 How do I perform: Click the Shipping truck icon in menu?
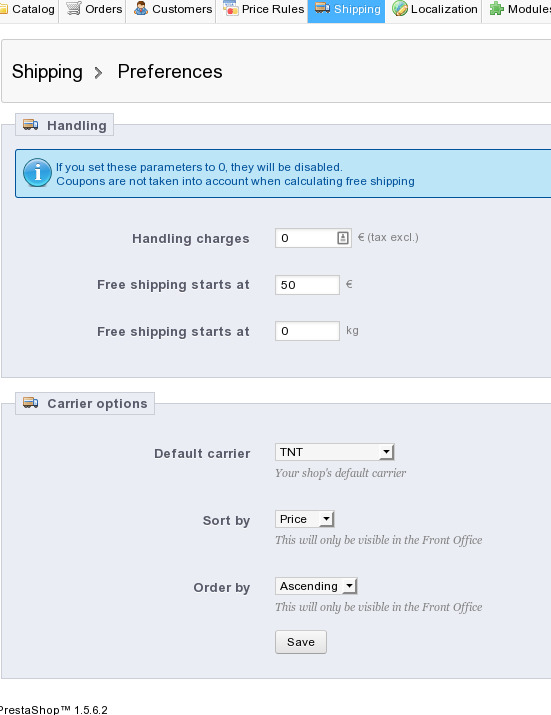[x=322, y=8]
